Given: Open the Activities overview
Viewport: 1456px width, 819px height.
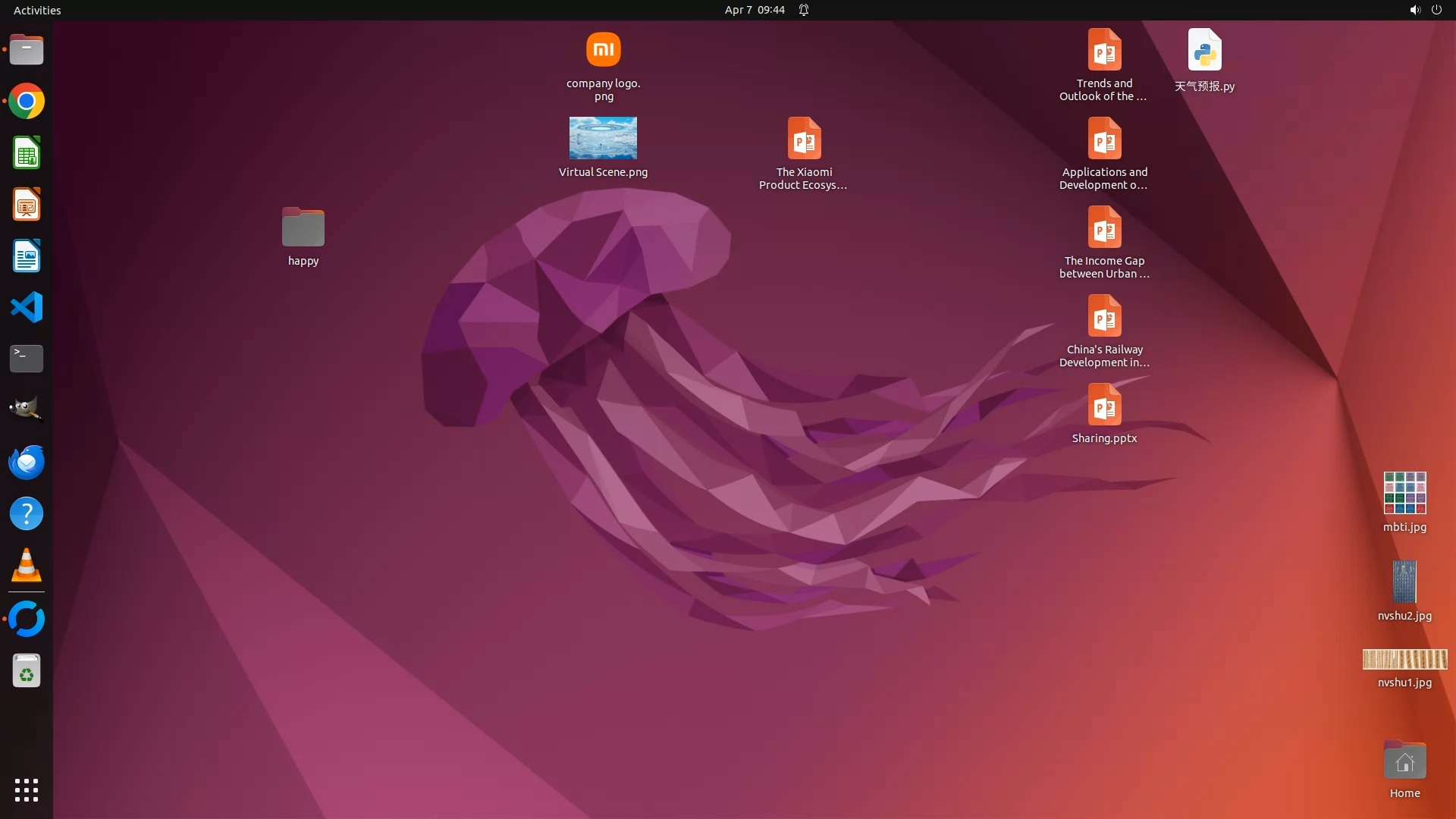Looking at the screenshot, I should pyautogui.click(x=37, y=10).
